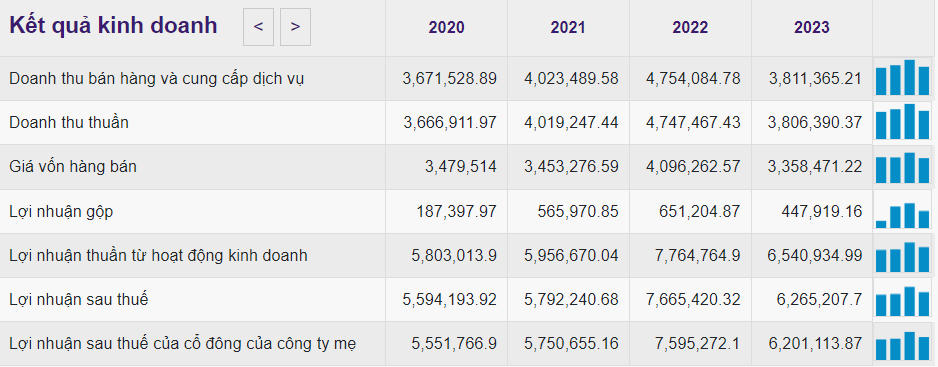The width and height of the screenshot is (938, 367).
Task: Select the 2023 column header
Action: 812,28
